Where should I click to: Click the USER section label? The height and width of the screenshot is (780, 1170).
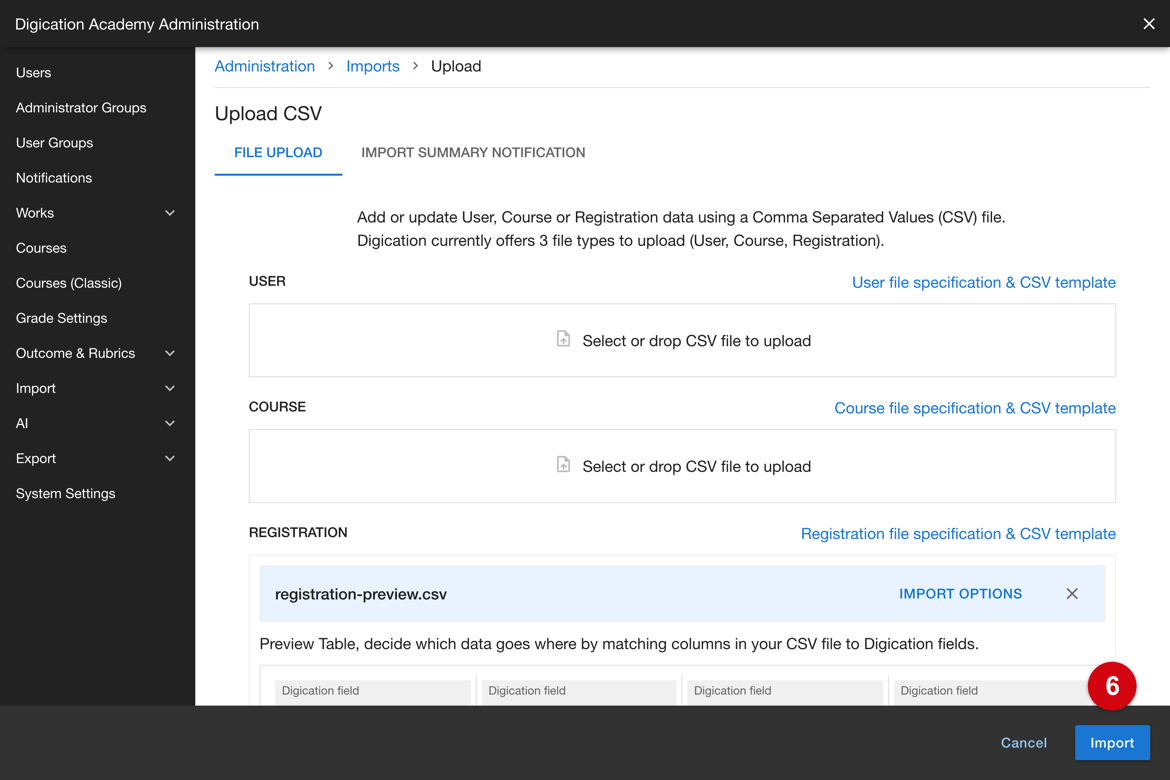pos(267,281)
